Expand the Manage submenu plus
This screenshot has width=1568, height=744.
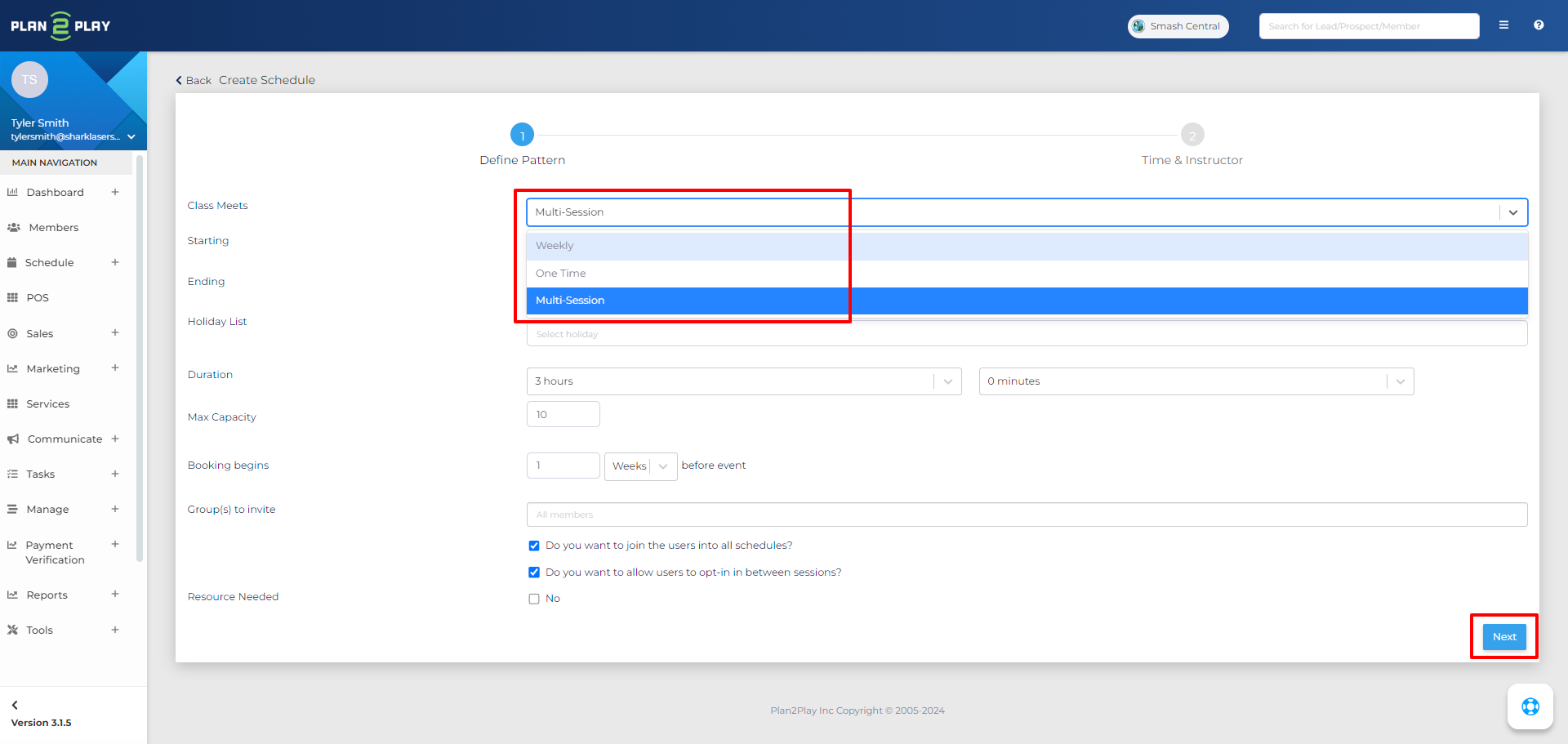(x=115, y=509)
